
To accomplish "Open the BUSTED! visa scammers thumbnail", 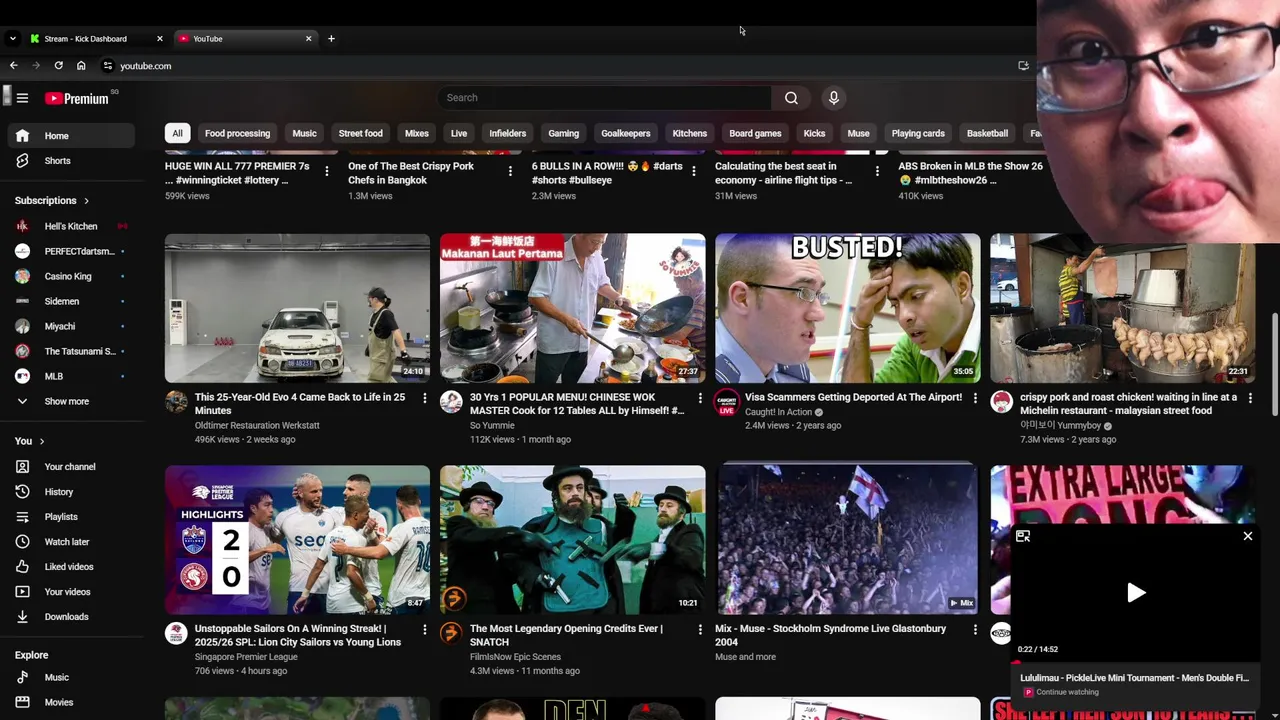I will point(848,308).
